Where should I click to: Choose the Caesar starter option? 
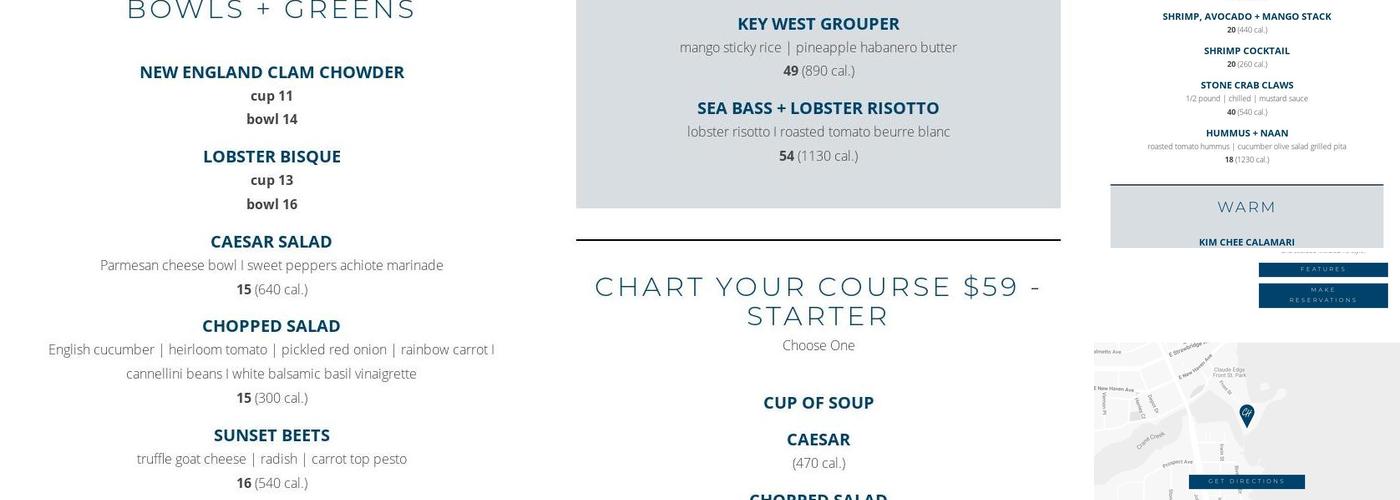point(818,440)
